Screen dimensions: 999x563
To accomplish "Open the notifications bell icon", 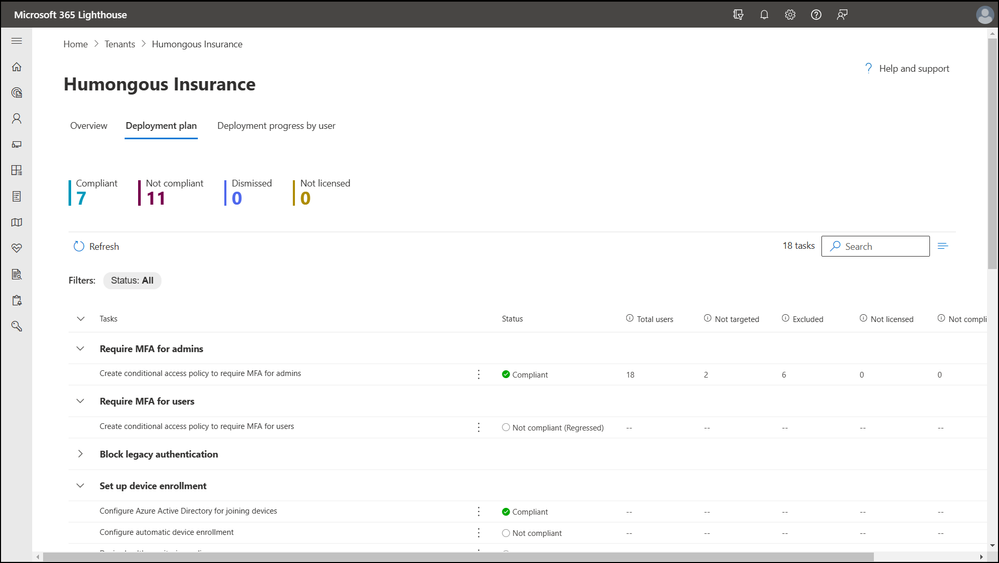I will pyautogui.click(x=764, y=15).
